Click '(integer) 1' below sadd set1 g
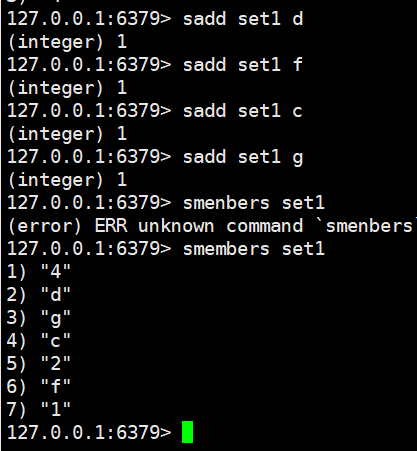The image size is (417, 451). click(67, 180)
